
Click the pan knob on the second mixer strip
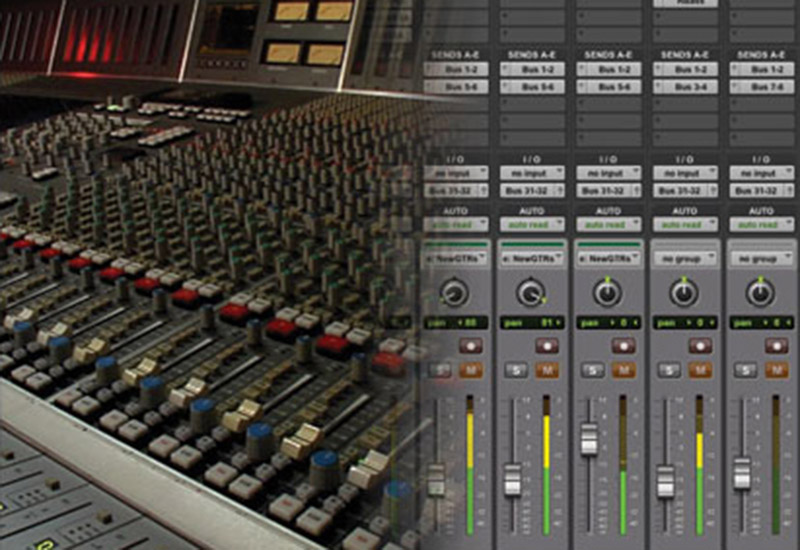click(x=531, y=293)
